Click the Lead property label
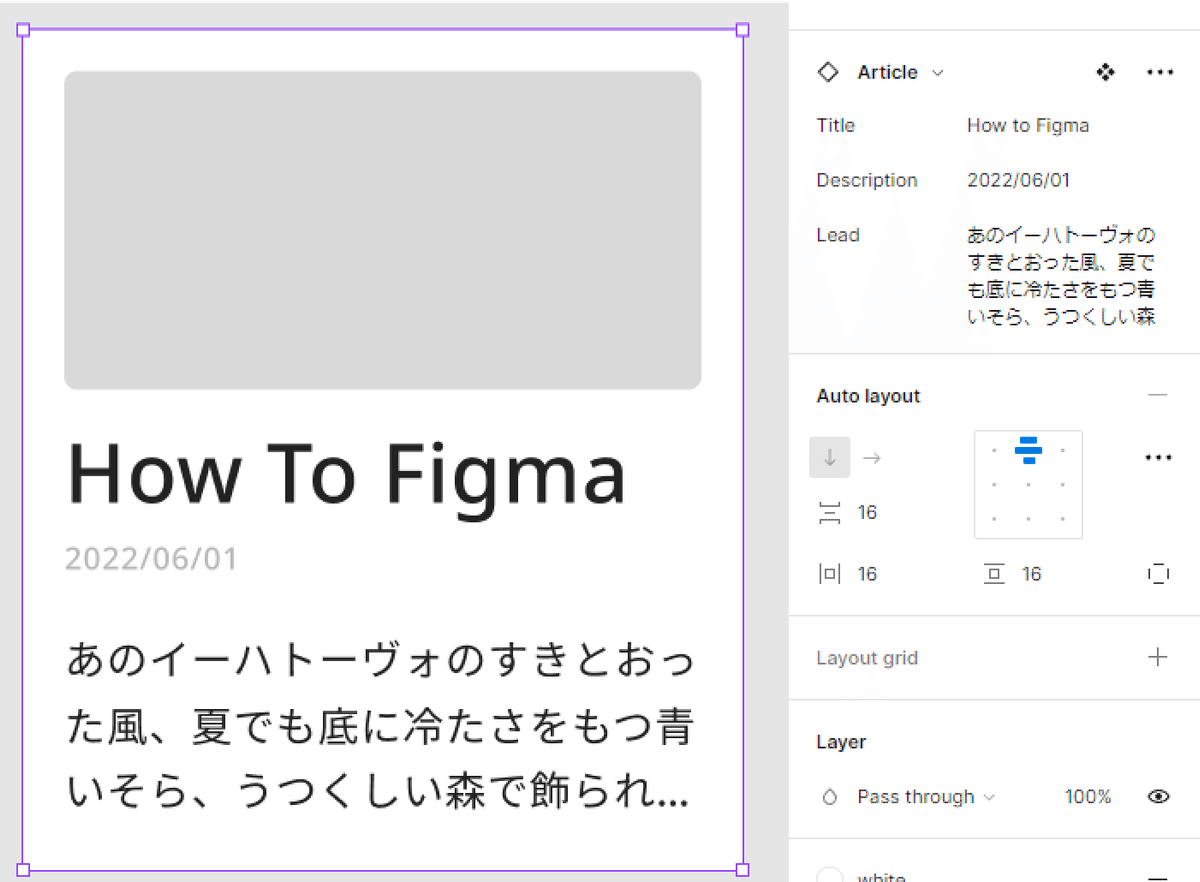This screenshot has height=882, width=1200. 838,235
